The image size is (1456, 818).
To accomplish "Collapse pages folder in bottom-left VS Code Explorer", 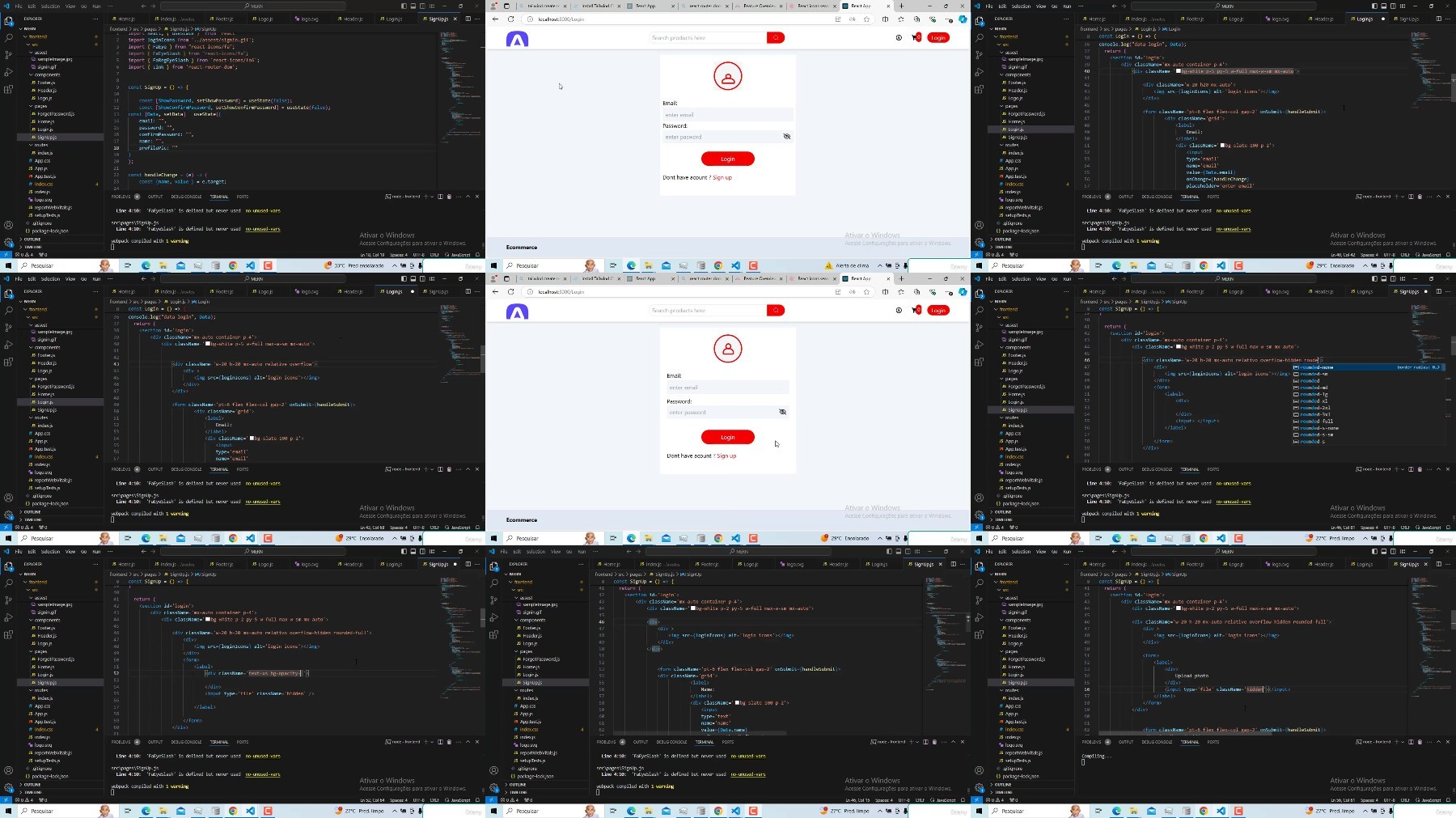I will coord(40,651).
